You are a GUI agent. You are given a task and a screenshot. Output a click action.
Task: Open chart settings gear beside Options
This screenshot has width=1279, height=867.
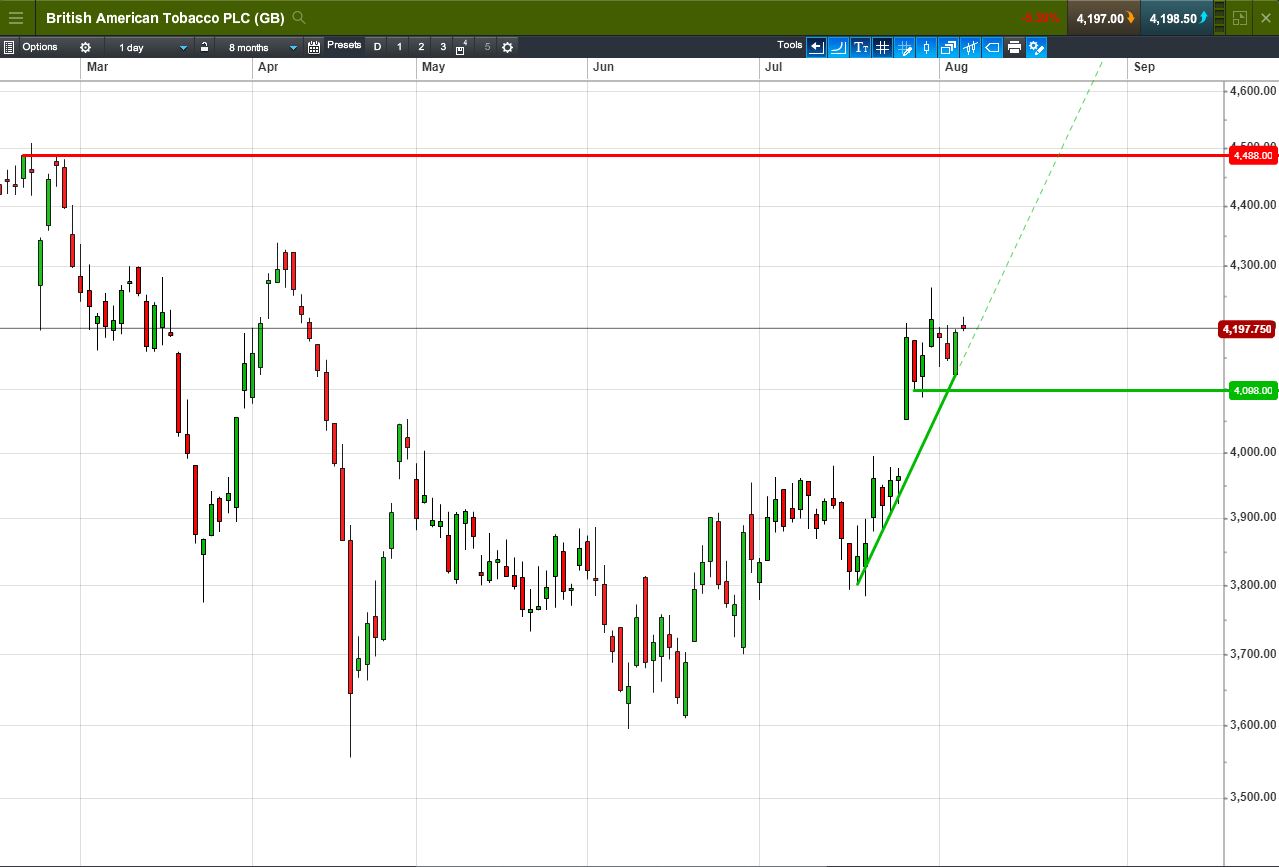(x=85, y=47)
